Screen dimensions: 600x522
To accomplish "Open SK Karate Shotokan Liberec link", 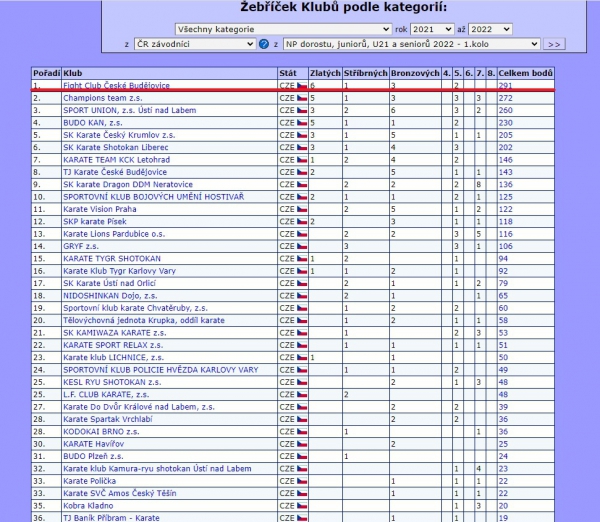I will click(x=116, y=147).
